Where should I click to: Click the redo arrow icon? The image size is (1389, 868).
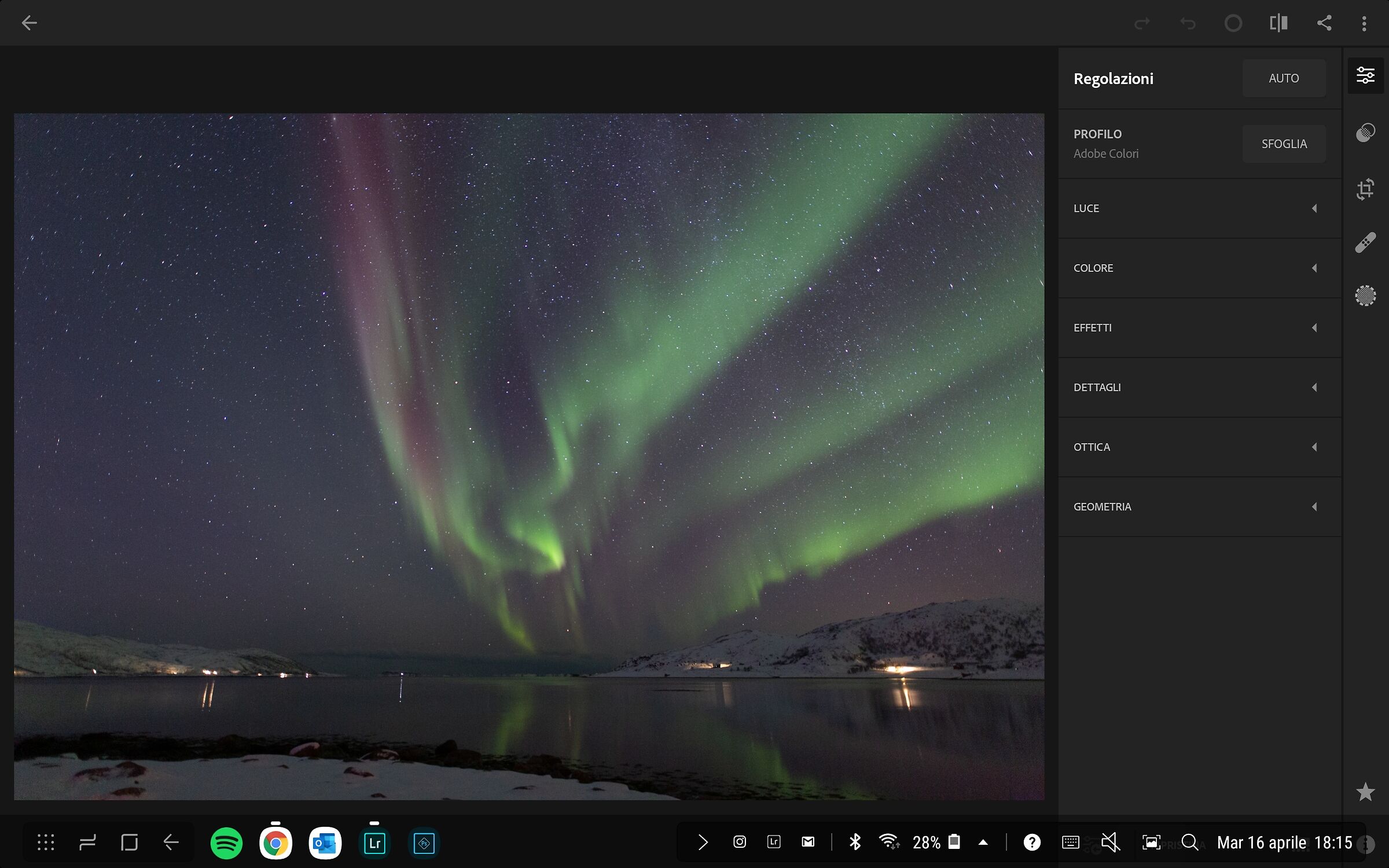tap(1142, 23)
